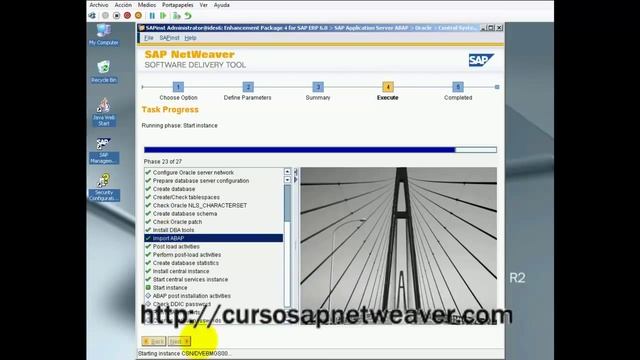Take a VM snapshot from toolbar
The height and width of the screenshot is (360, 640).
tap(176, 16)
